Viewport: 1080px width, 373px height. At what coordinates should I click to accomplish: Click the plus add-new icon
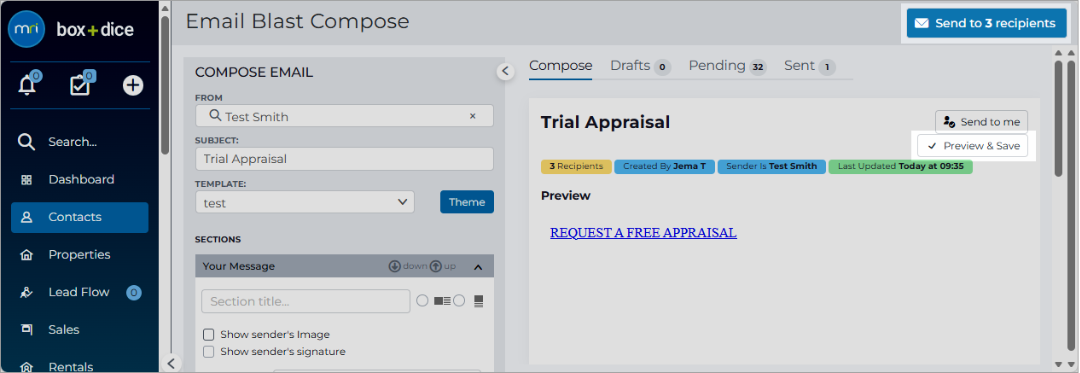pos(133,85)
